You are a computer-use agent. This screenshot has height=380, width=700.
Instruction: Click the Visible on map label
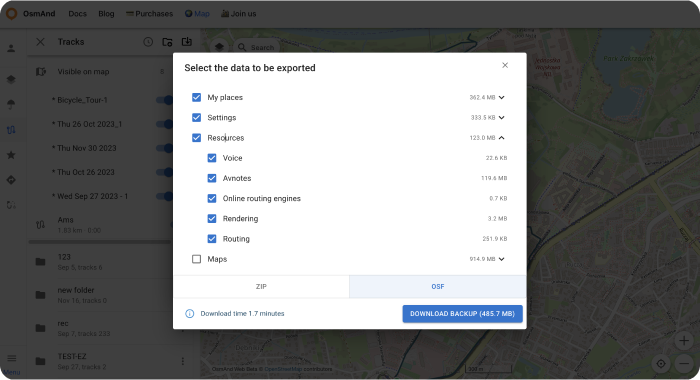click(83, 71)
